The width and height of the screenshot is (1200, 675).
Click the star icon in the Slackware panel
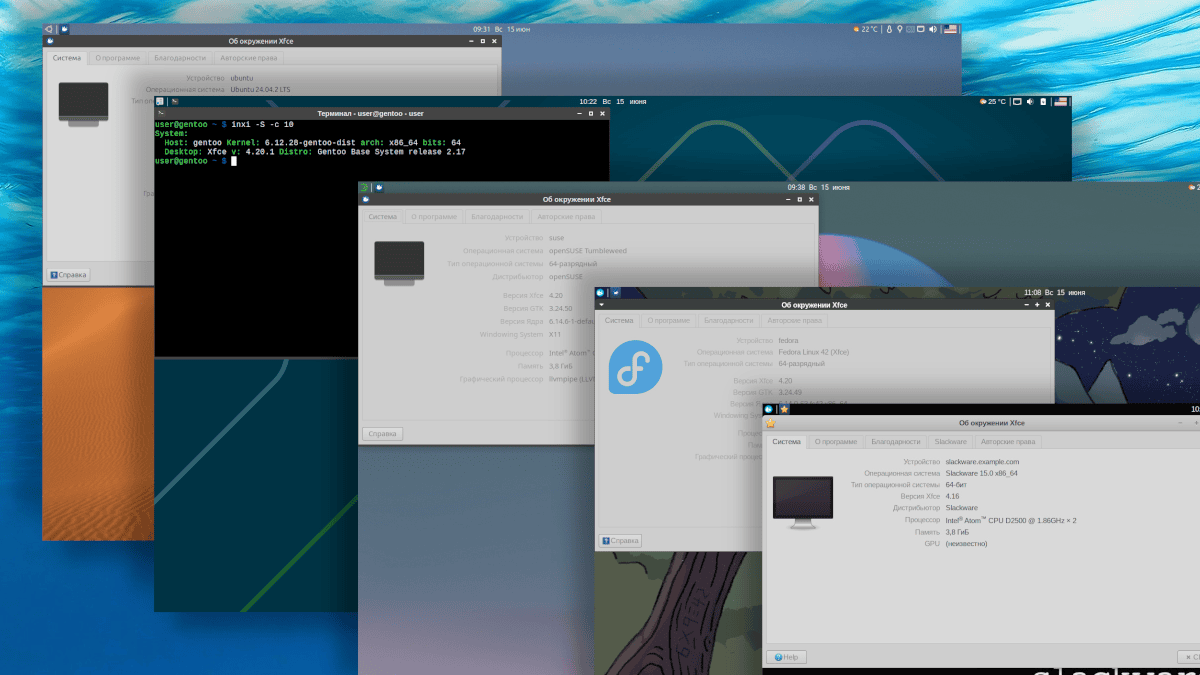coord(784,409)
